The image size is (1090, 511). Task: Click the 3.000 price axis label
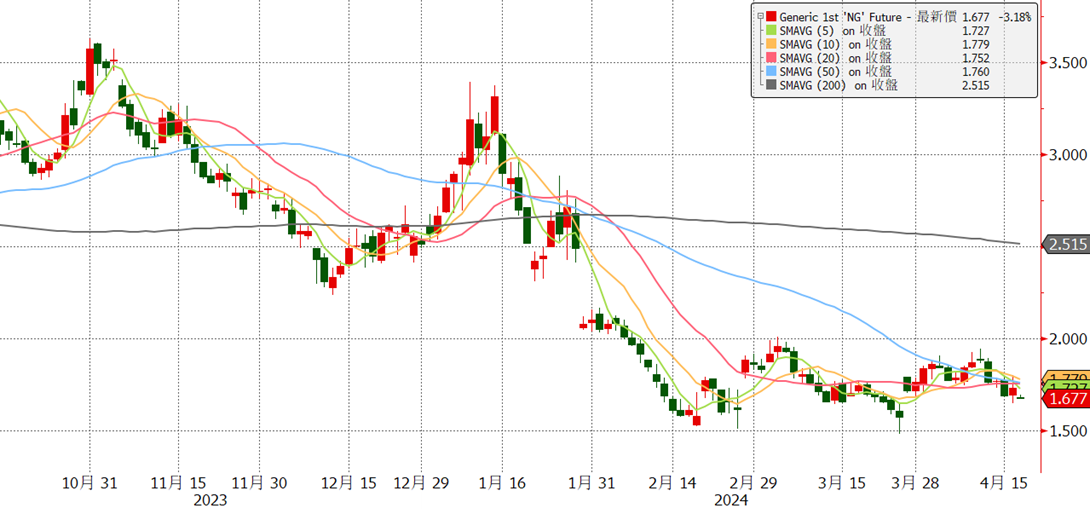[x=1066, y=154]
